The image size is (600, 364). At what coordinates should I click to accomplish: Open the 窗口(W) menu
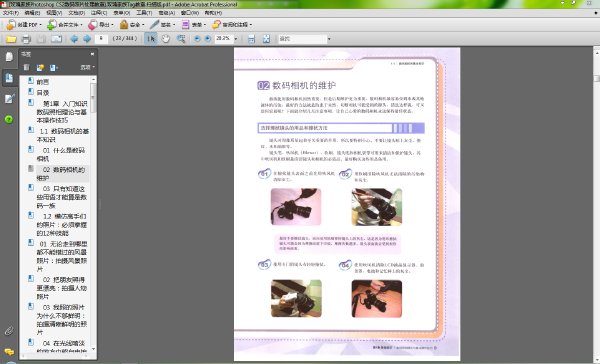tap(189, 13)
